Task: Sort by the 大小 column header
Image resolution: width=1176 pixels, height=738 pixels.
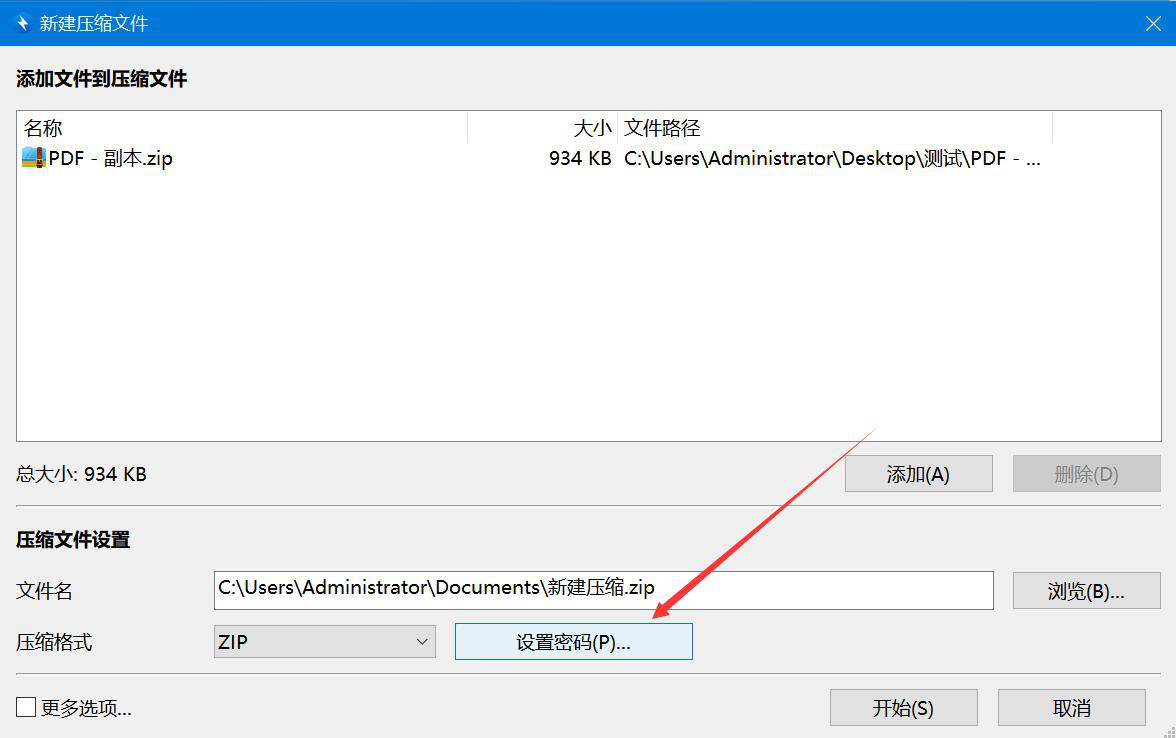Action: (542, 128)
